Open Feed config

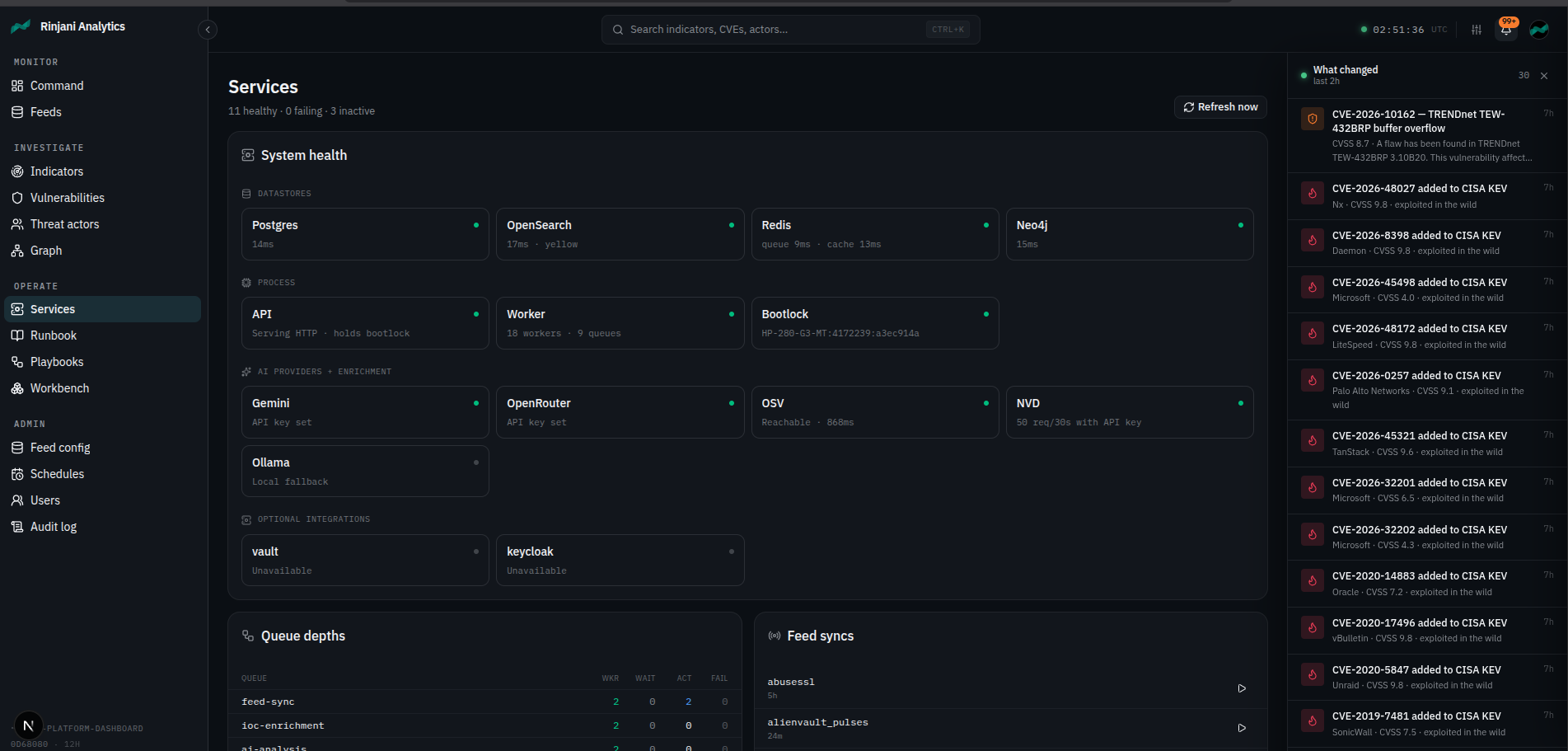103,448
